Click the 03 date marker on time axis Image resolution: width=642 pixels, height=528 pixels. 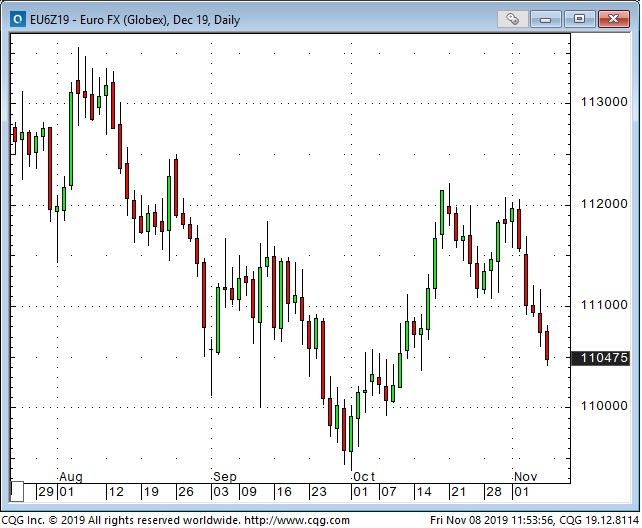pyautogui.click(x=221, y=492)
